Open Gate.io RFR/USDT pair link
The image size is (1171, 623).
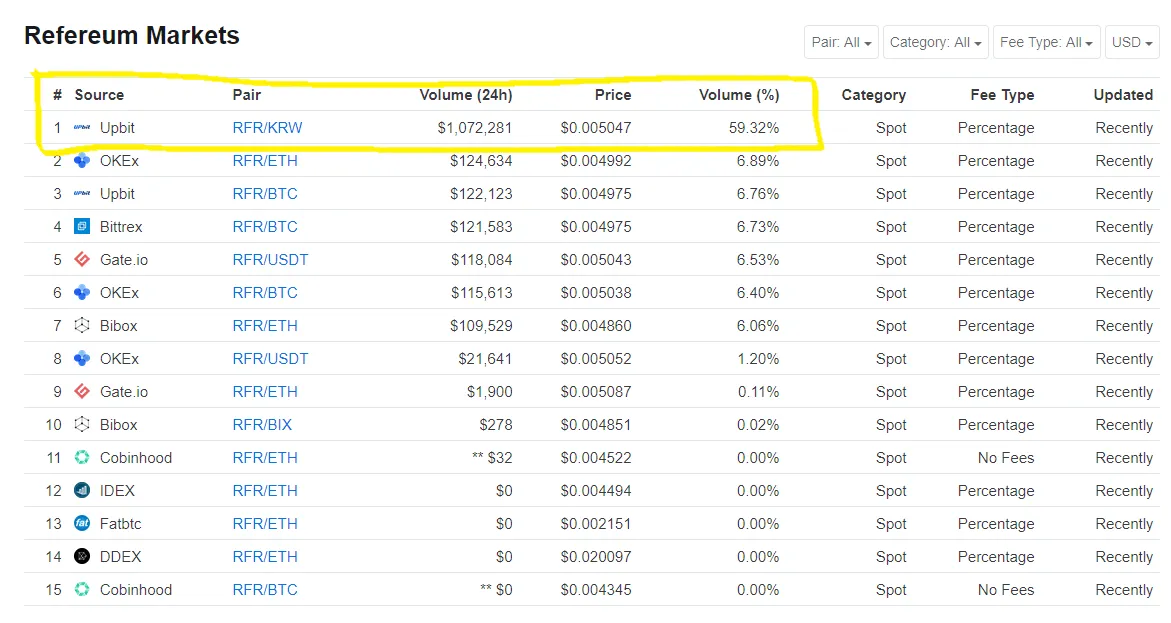point(270,259)
